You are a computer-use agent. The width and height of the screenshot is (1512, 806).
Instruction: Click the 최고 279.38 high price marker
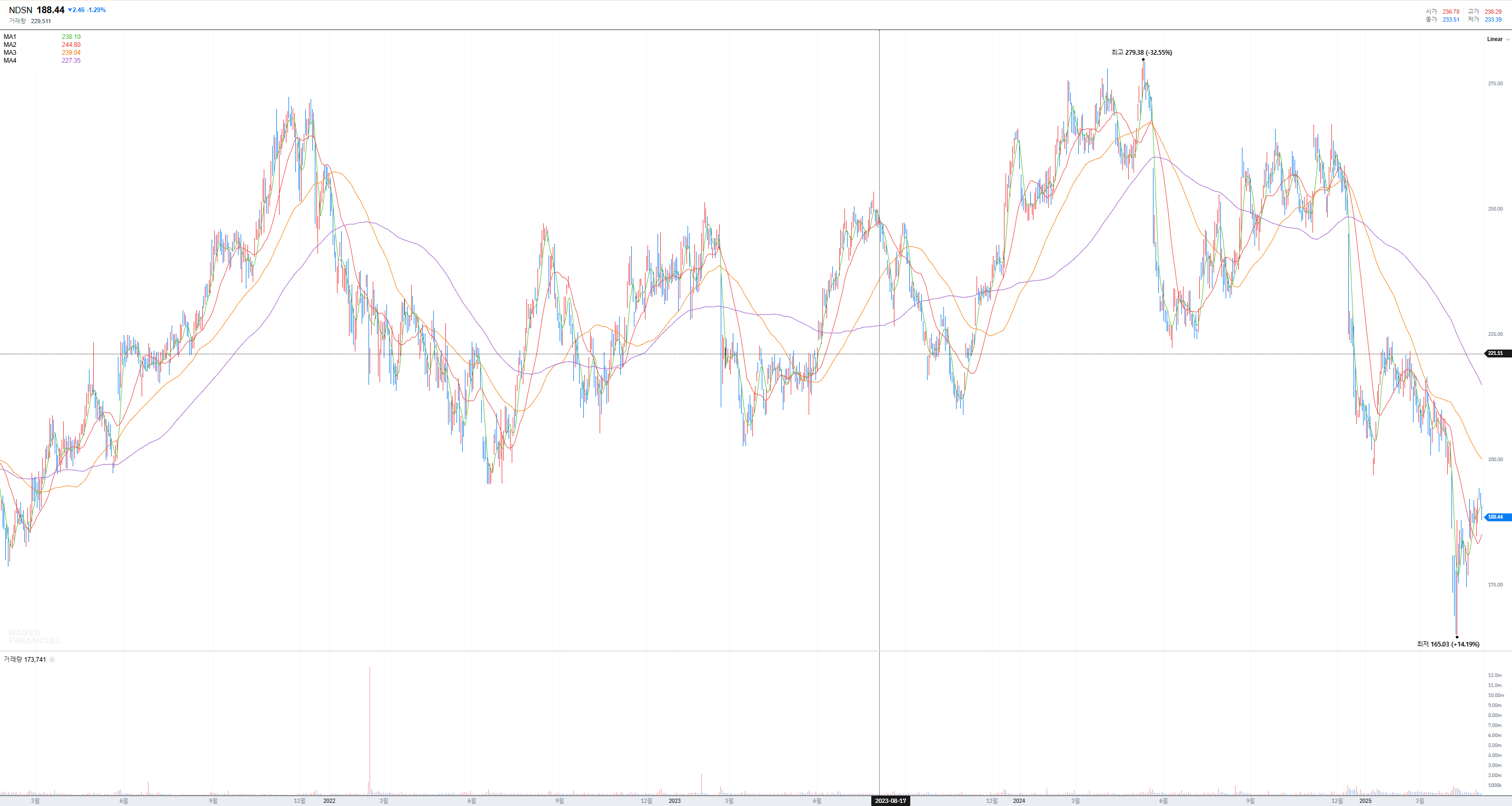click(x=1141, y=53)
